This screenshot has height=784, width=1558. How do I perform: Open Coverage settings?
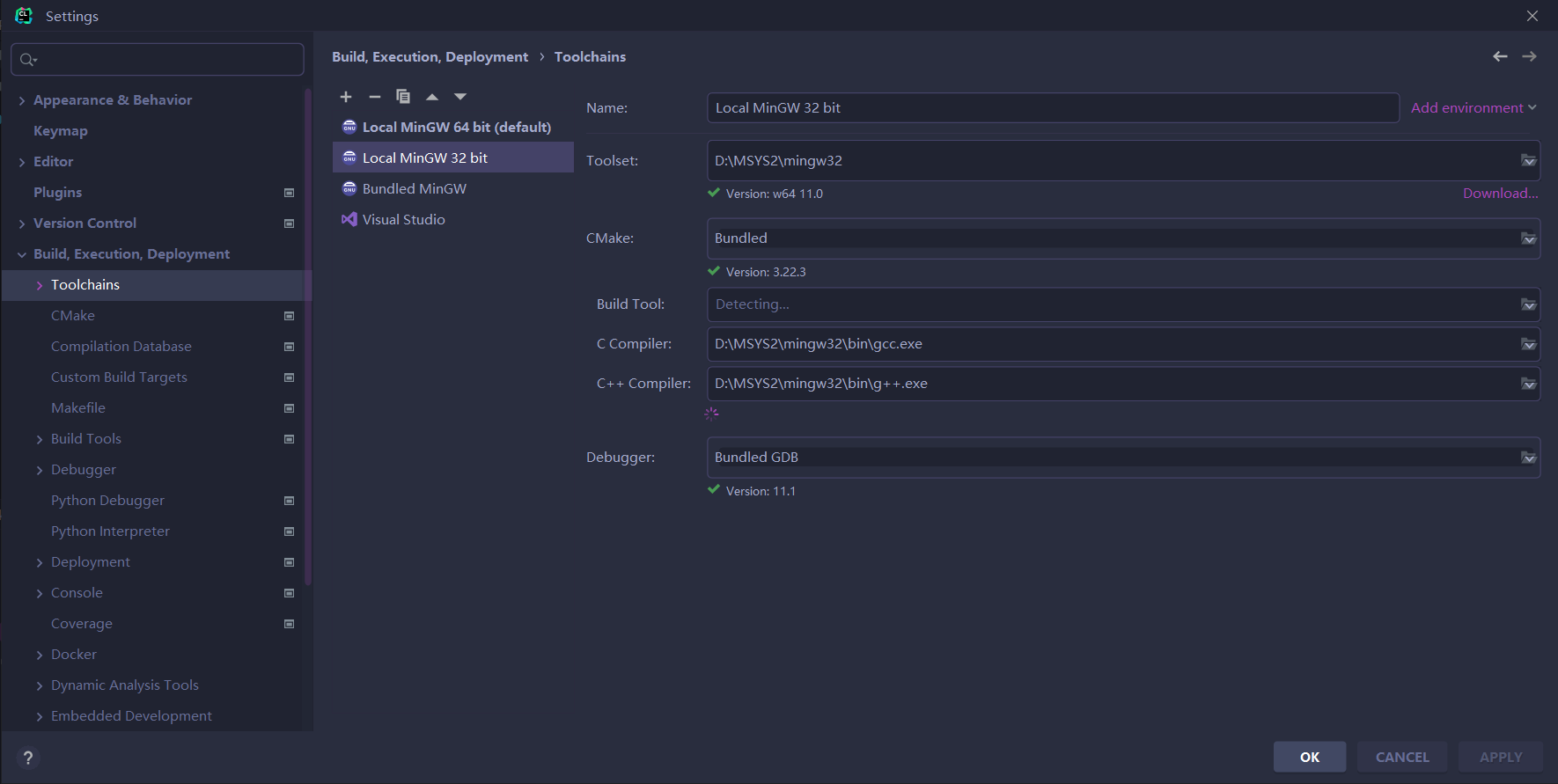pyautogui.click(x=82, y=624)
